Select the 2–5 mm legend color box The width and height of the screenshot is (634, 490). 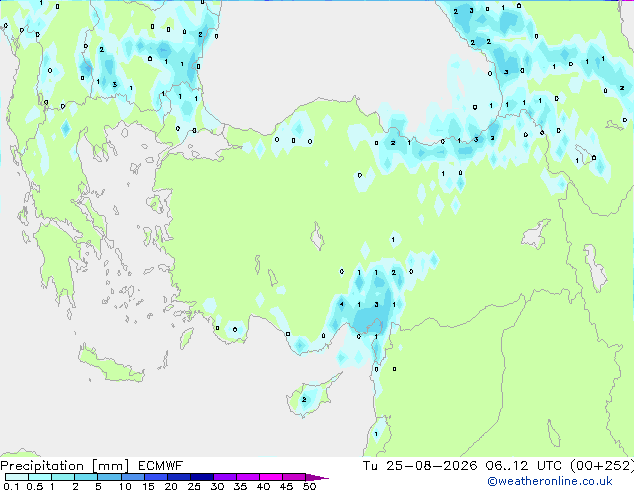(x=86, y=477)
